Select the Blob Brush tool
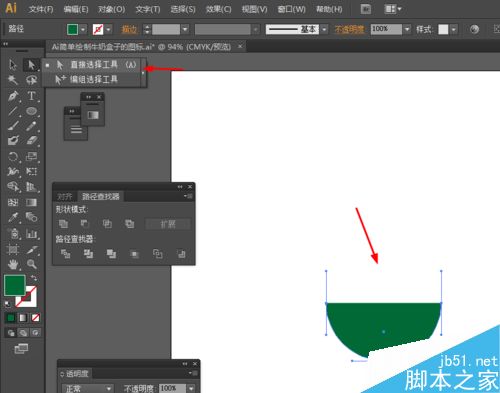This screenshot has height=393, width=500. point(13,140)
